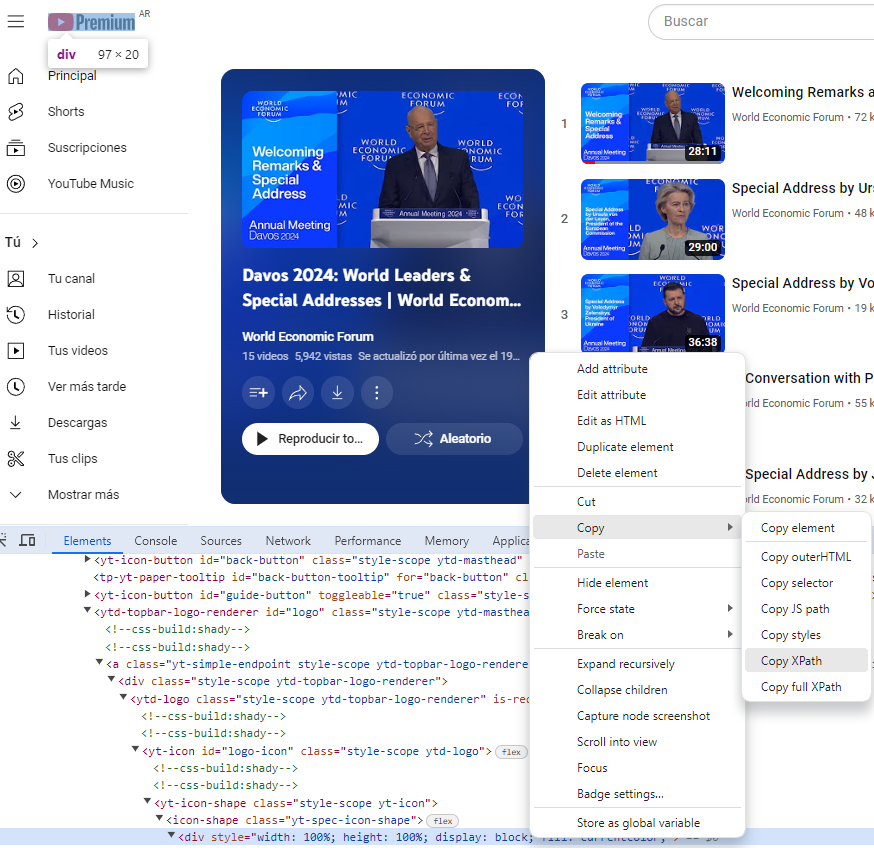Open Special Address by Ursula video title
This screenshot has height=848, width=874.
[803, 188]
